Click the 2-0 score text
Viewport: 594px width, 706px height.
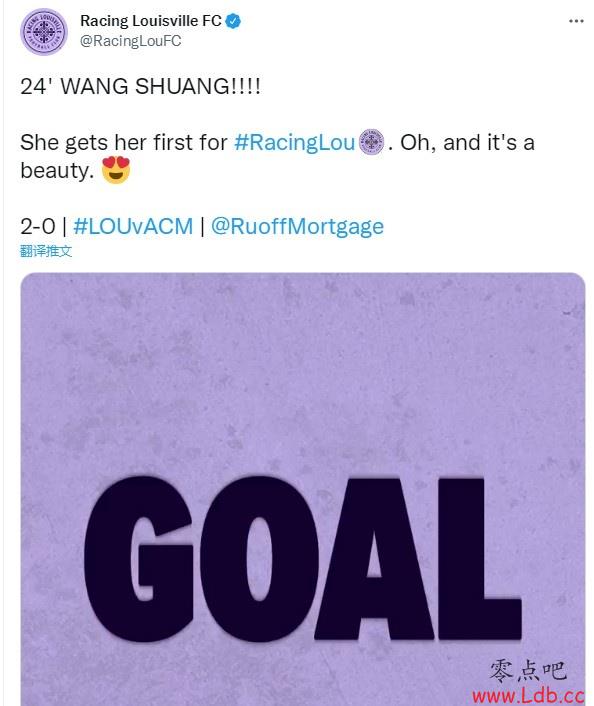click(x=38, y=226)
